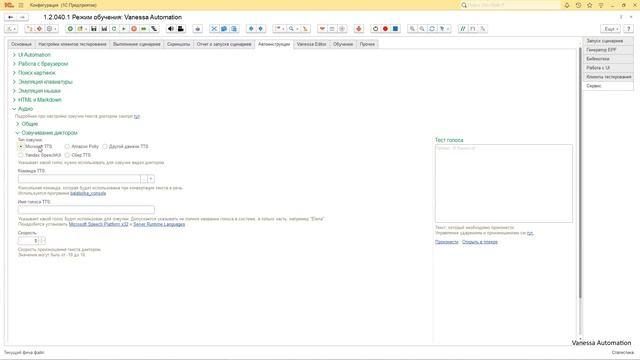
Task: Switch to the test clients settings tab
Action: 72,44
